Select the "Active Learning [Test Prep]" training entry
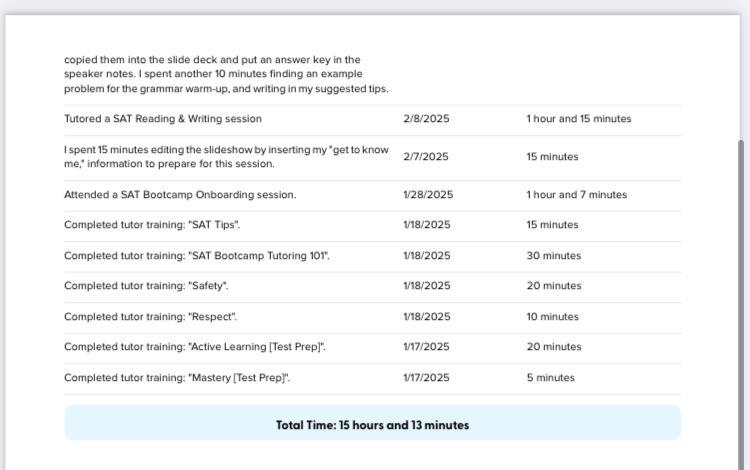750x470 pixels. pyautogui.click(x=195, y=347)
